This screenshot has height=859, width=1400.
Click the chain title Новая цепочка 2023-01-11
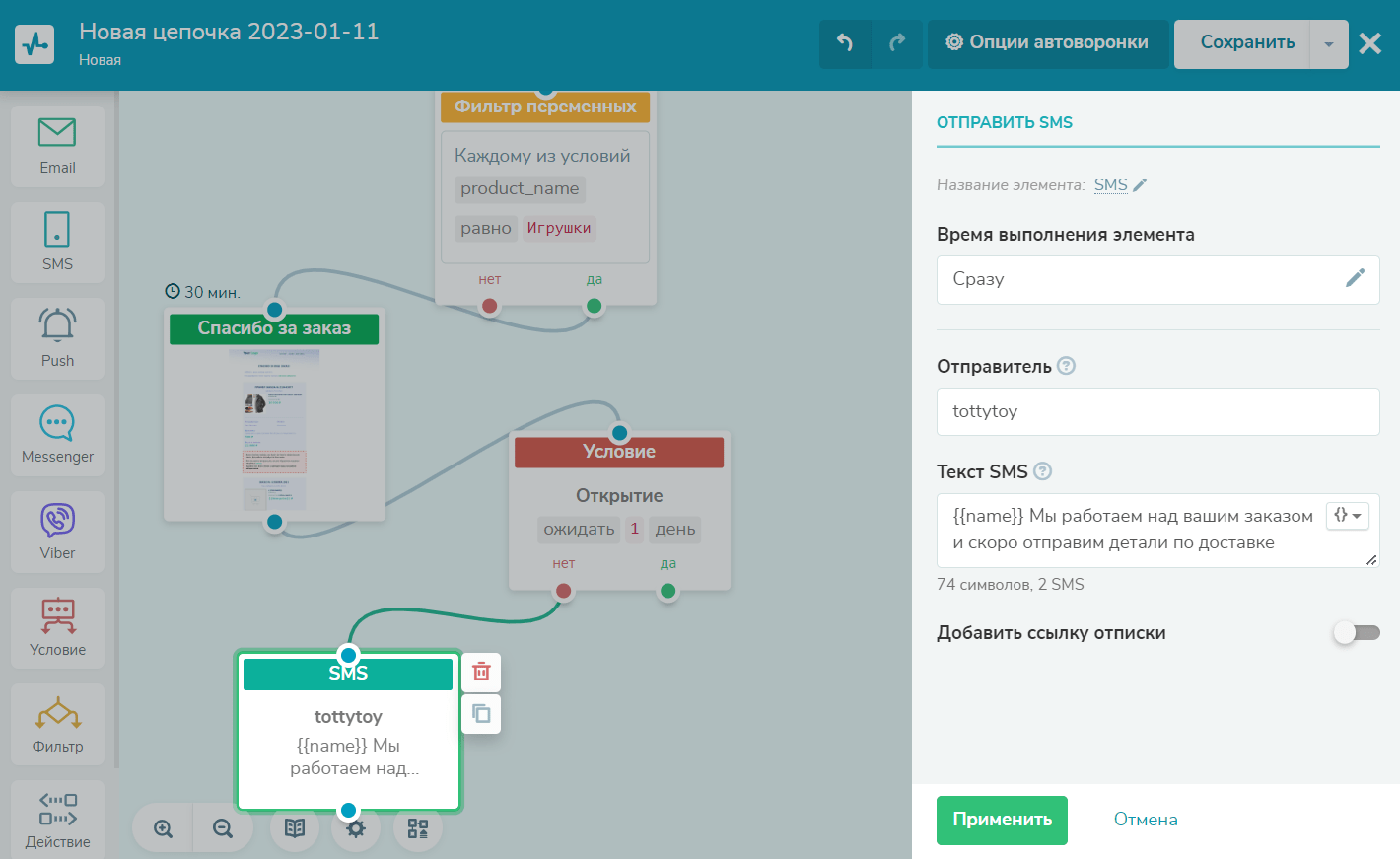[229, 32]
